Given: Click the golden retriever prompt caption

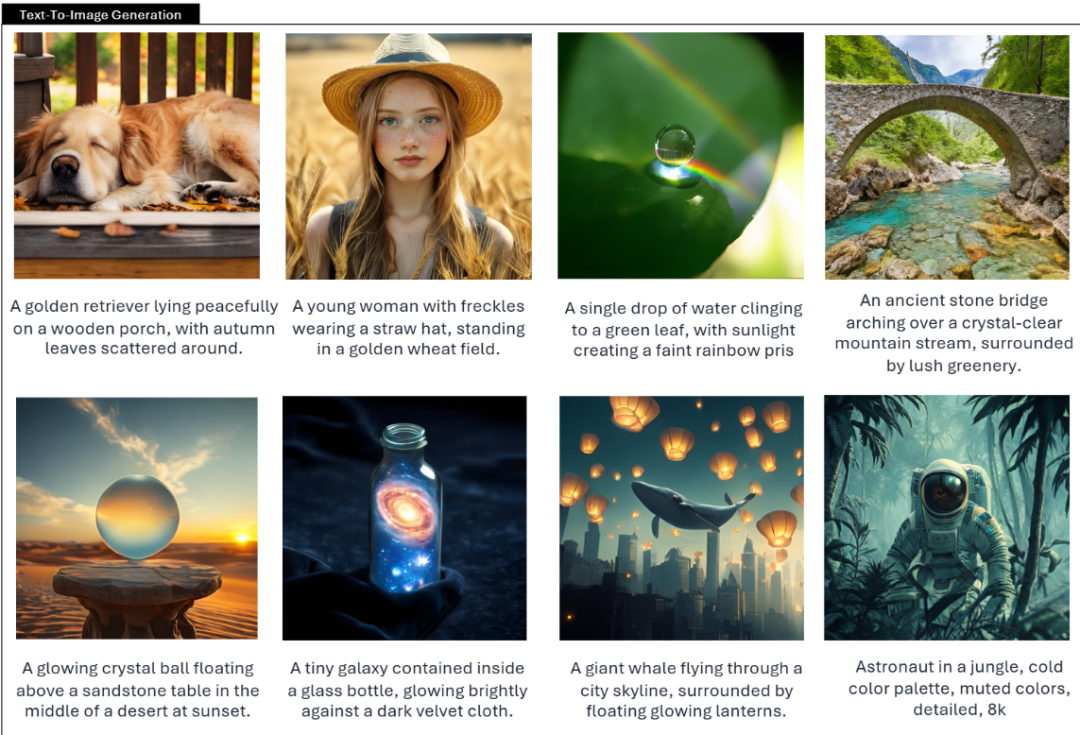Looking at the screenshot, I should point(144,327).
